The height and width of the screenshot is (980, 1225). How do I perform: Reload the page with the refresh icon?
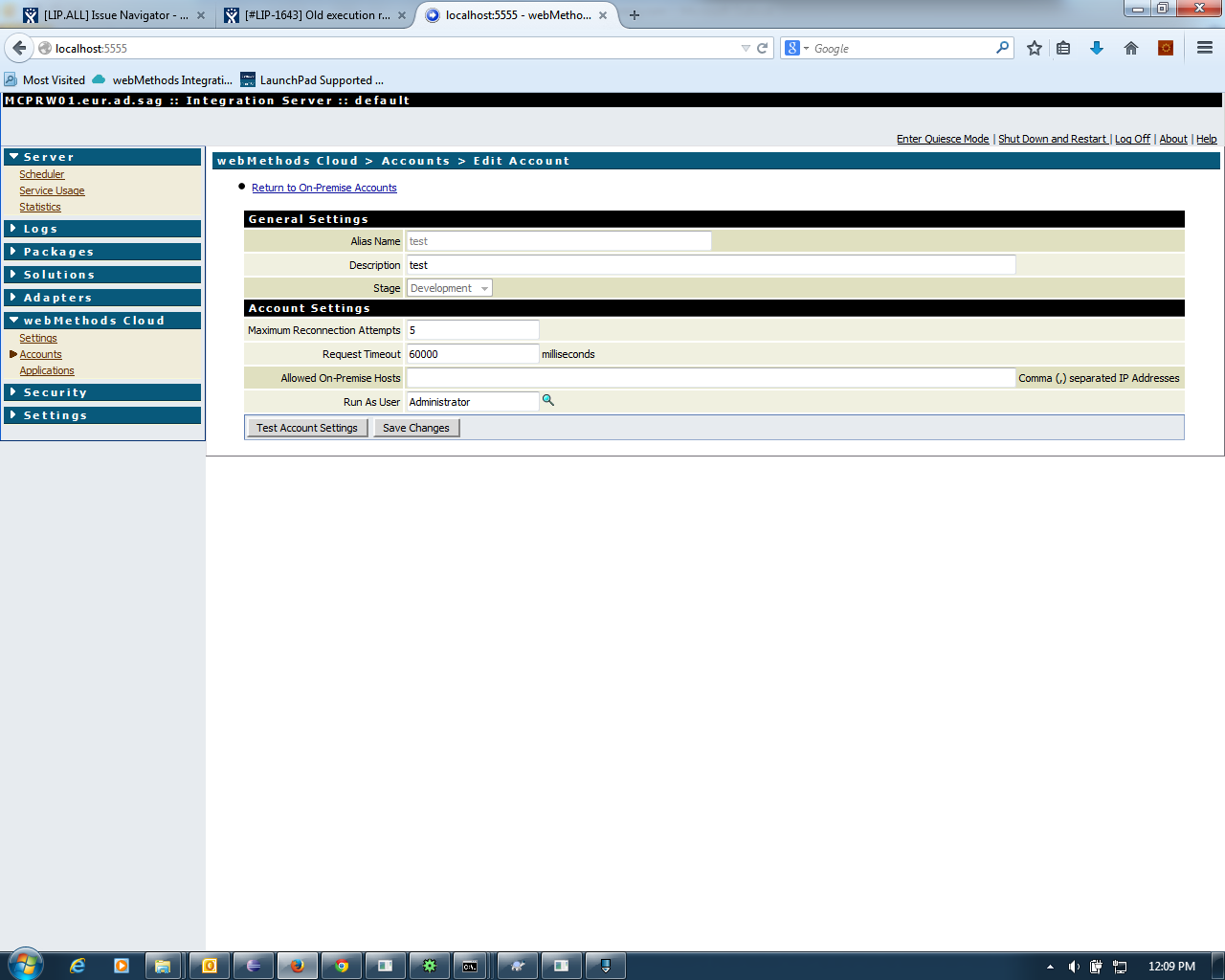pos(763,48)
